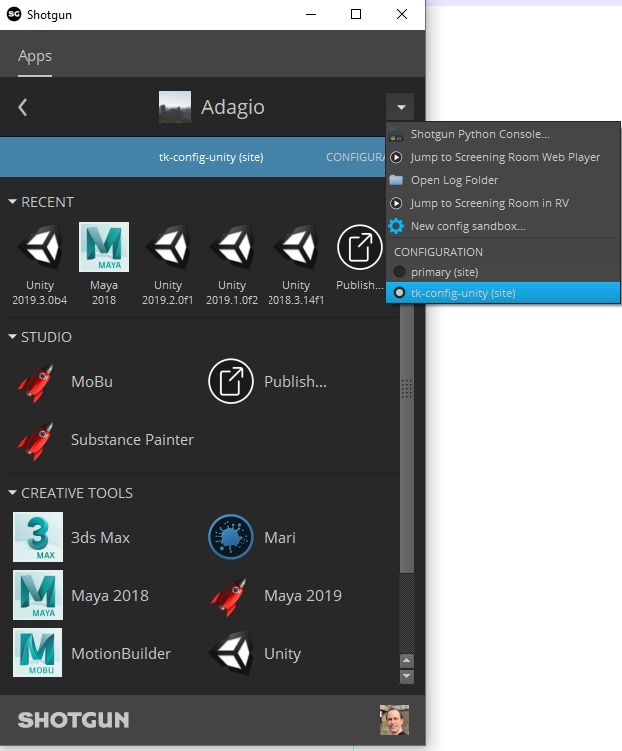Launch 3ds Max icon

pos(38,537)
